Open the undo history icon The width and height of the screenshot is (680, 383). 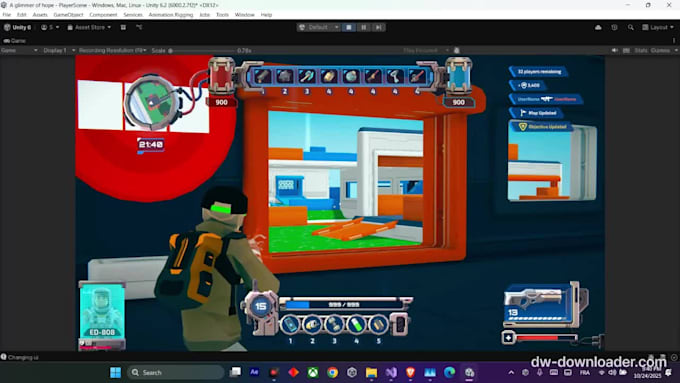[615, 27]
